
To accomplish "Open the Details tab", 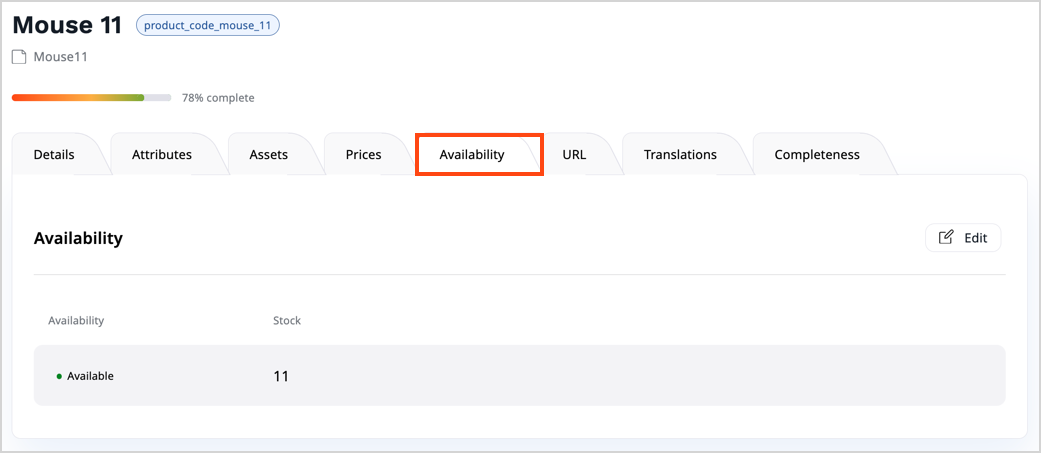I will (54, 155).
